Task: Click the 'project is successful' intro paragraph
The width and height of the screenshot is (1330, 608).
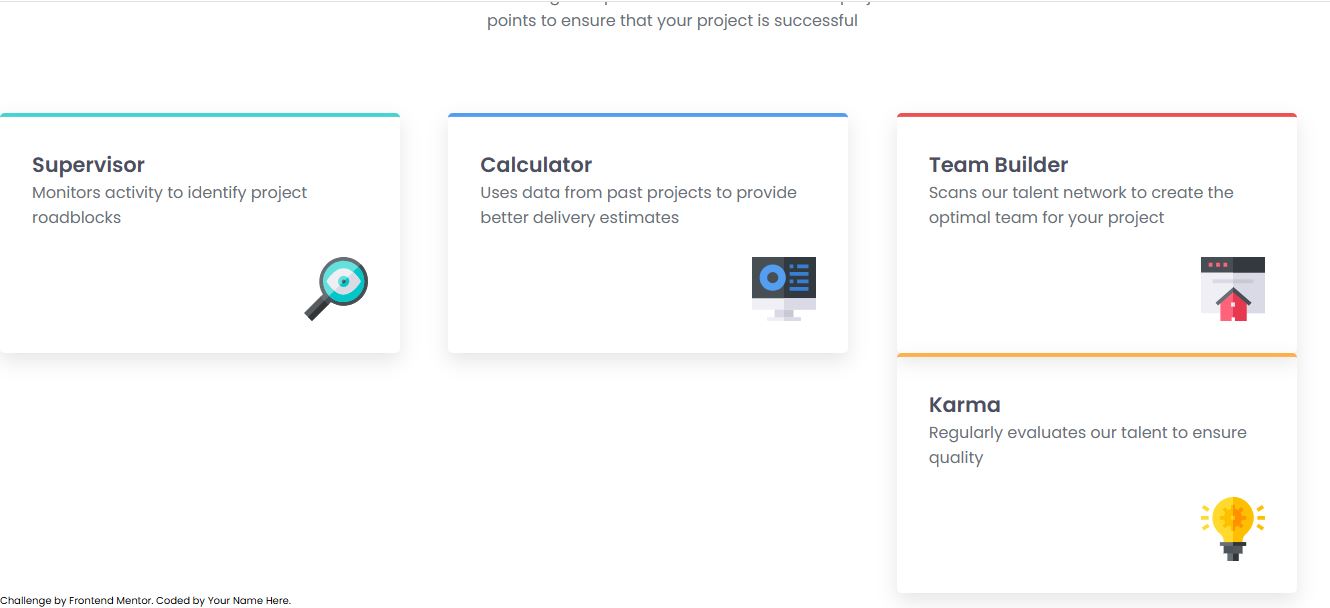Action: tap(672, 20)
